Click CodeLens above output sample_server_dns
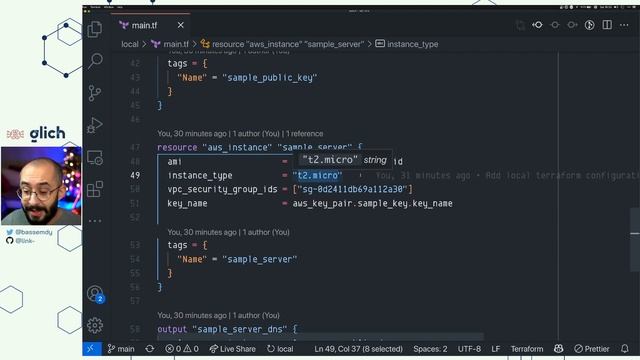The image size is (640, 360). [x=218, y=315]
